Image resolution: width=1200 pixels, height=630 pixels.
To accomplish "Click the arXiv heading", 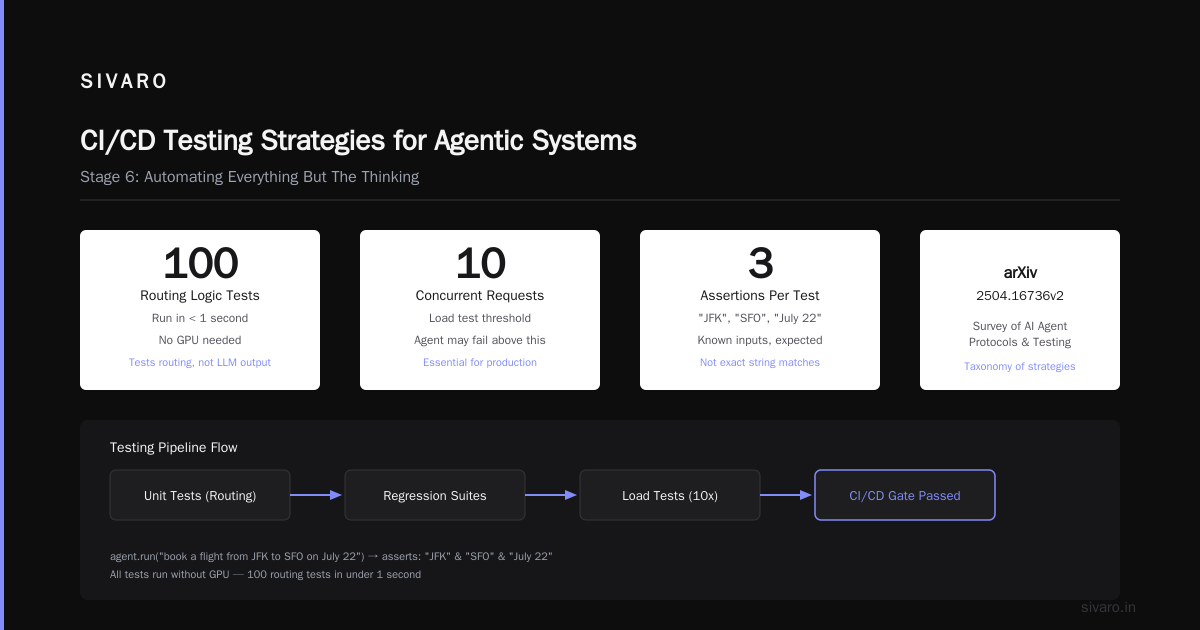I will 1020,272.
